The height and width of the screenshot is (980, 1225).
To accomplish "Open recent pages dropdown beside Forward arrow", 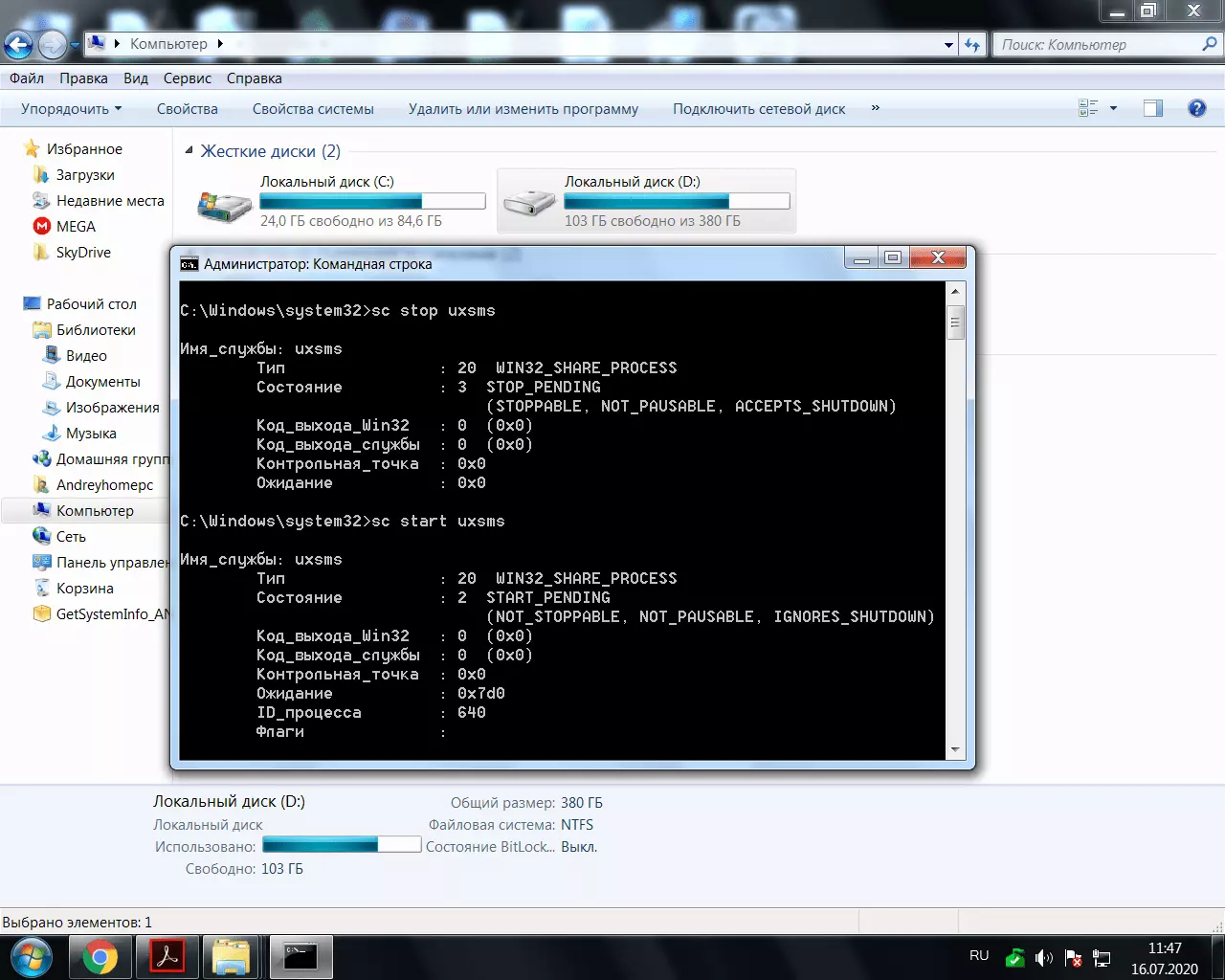I will click(x=74, y=45).
